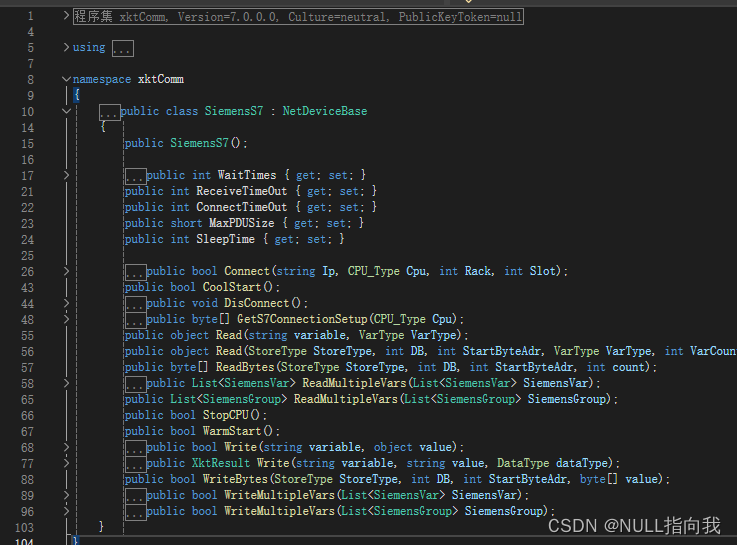Click the XktResult return type on line 77
Image resolution: width=737 pixels, height=545 pixels.
[221, 463]
